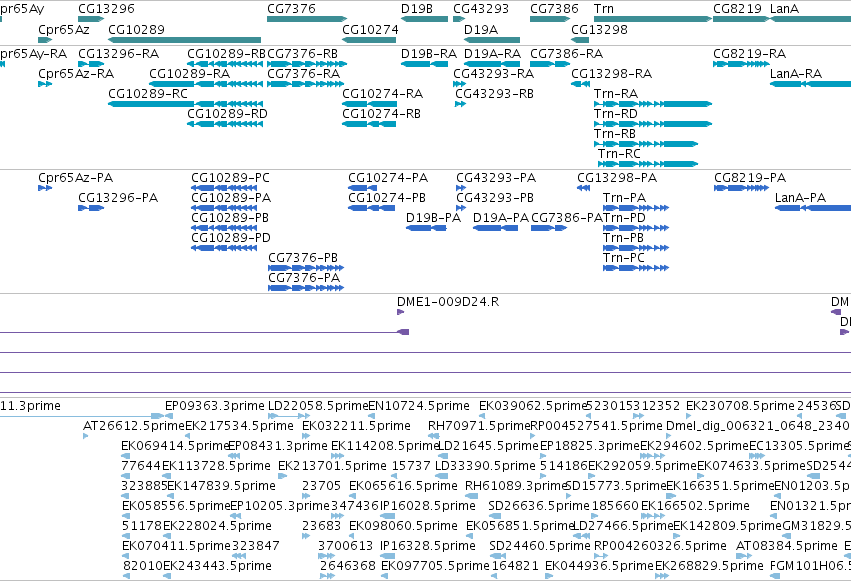The image size is (851, 581).
Task: Select the CG7376-RA transcript label
Action: tap(303, 74)
